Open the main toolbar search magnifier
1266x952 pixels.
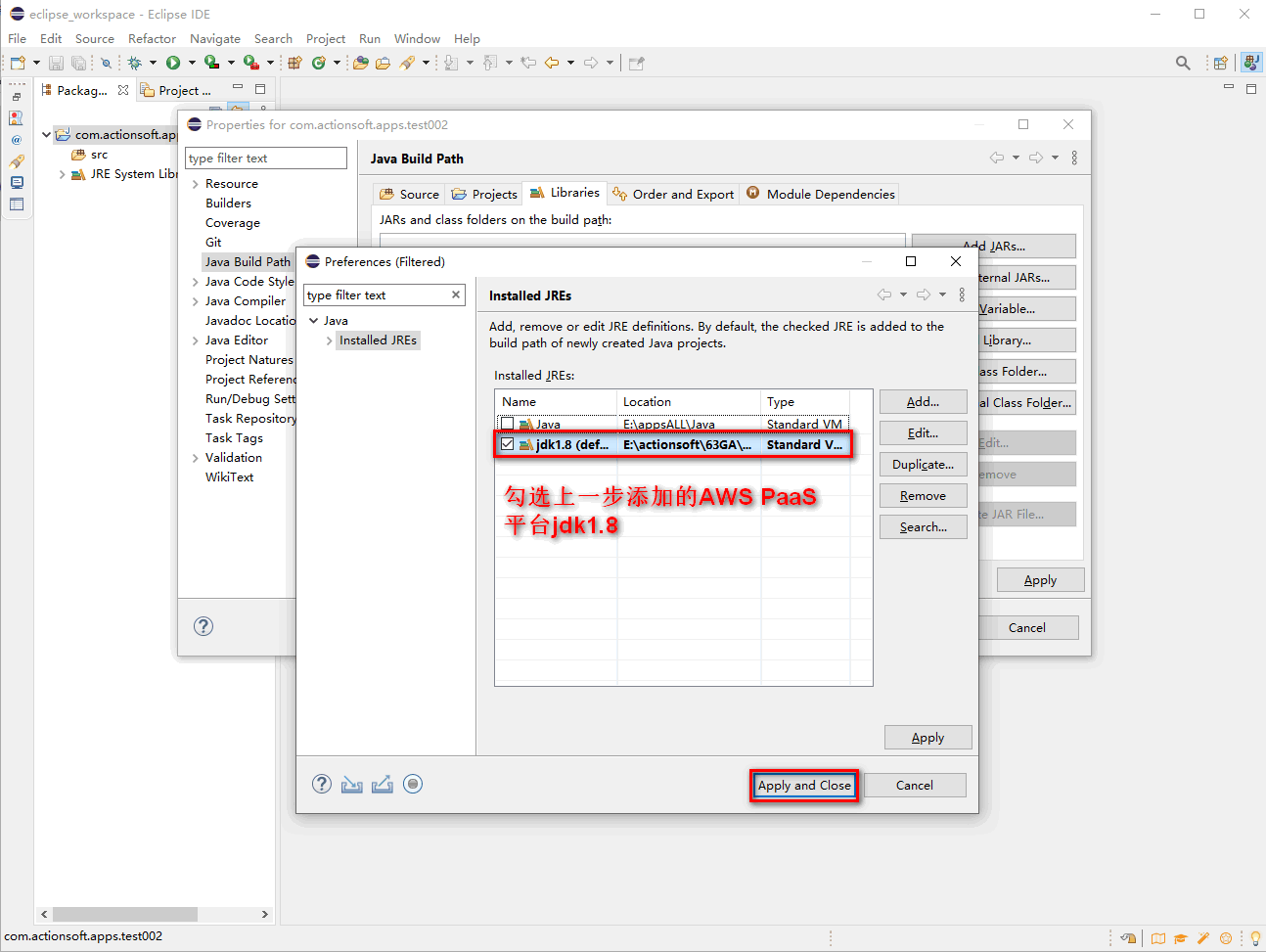[x=1183, y=63]
